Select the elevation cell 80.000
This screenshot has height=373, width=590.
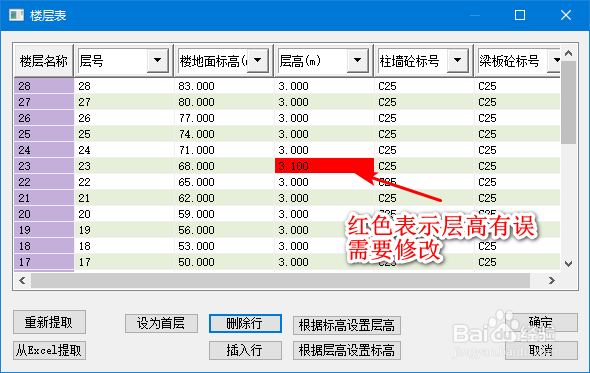pyautogui.click(x=224, y=102)
